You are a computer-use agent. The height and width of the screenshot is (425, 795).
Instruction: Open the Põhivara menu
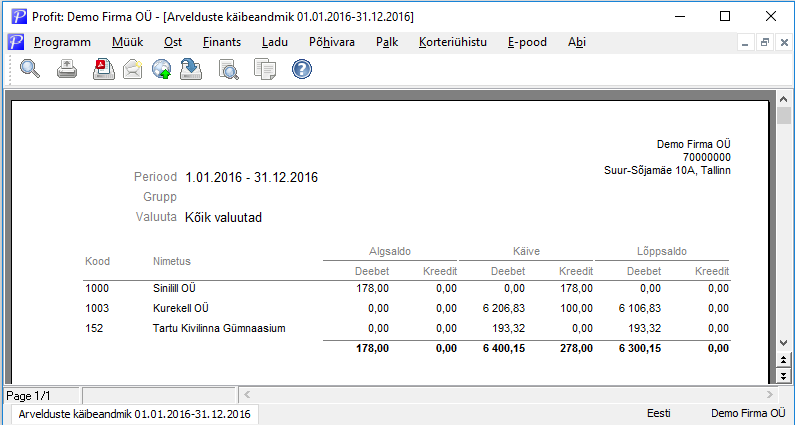[332, 42]
